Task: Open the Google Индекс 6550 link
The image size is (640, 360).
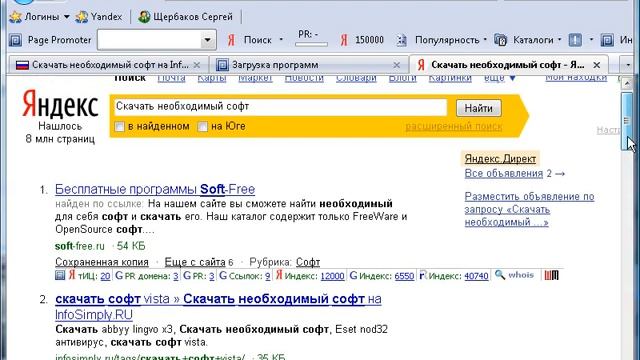Action: point(404,276)
